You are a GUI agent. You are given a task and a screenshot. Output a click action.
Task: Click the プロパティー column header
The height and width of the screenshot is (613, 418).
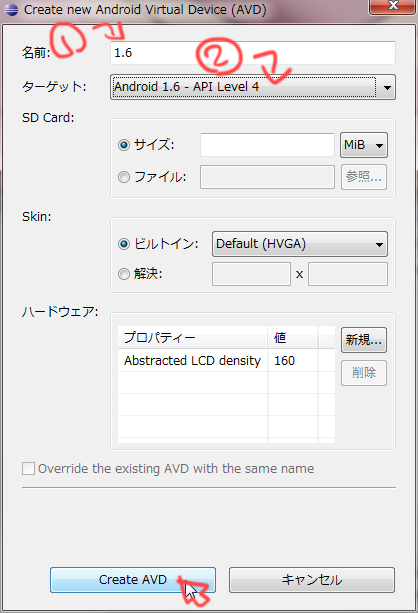(192, 337)
